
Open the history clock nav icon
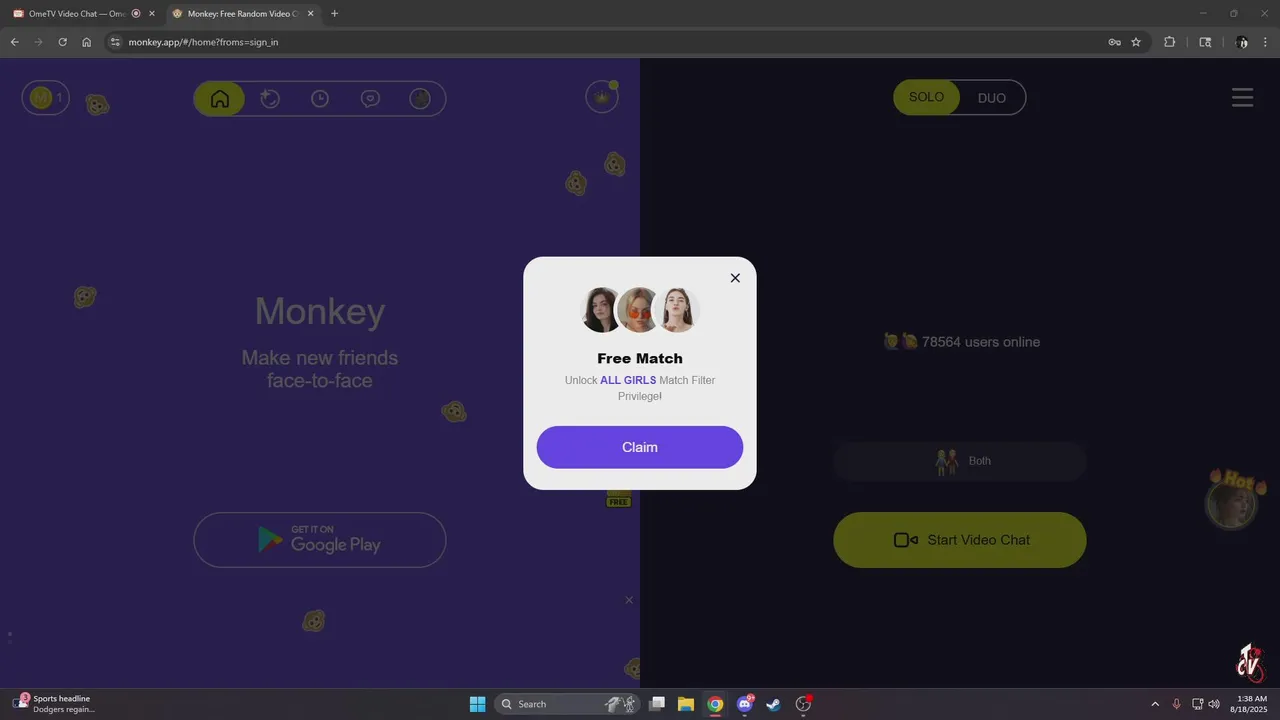pyautogui.click(x=320, y=99)
